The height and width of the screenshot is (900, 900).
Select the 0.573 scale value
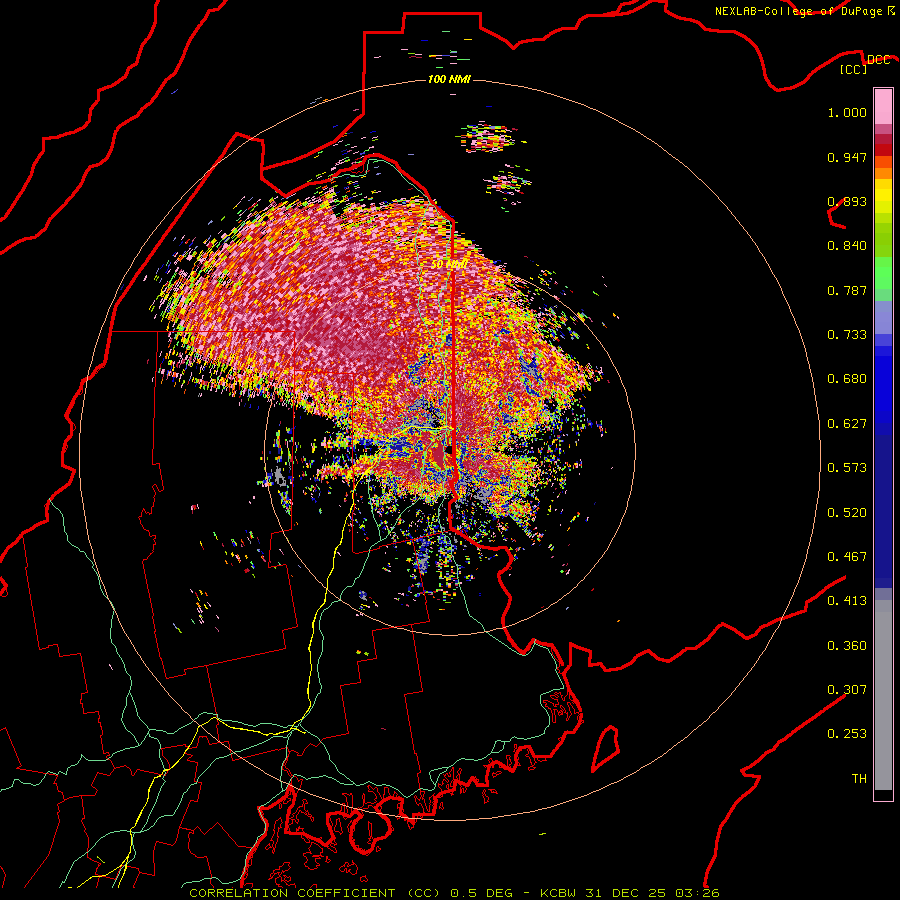(847, 468)
